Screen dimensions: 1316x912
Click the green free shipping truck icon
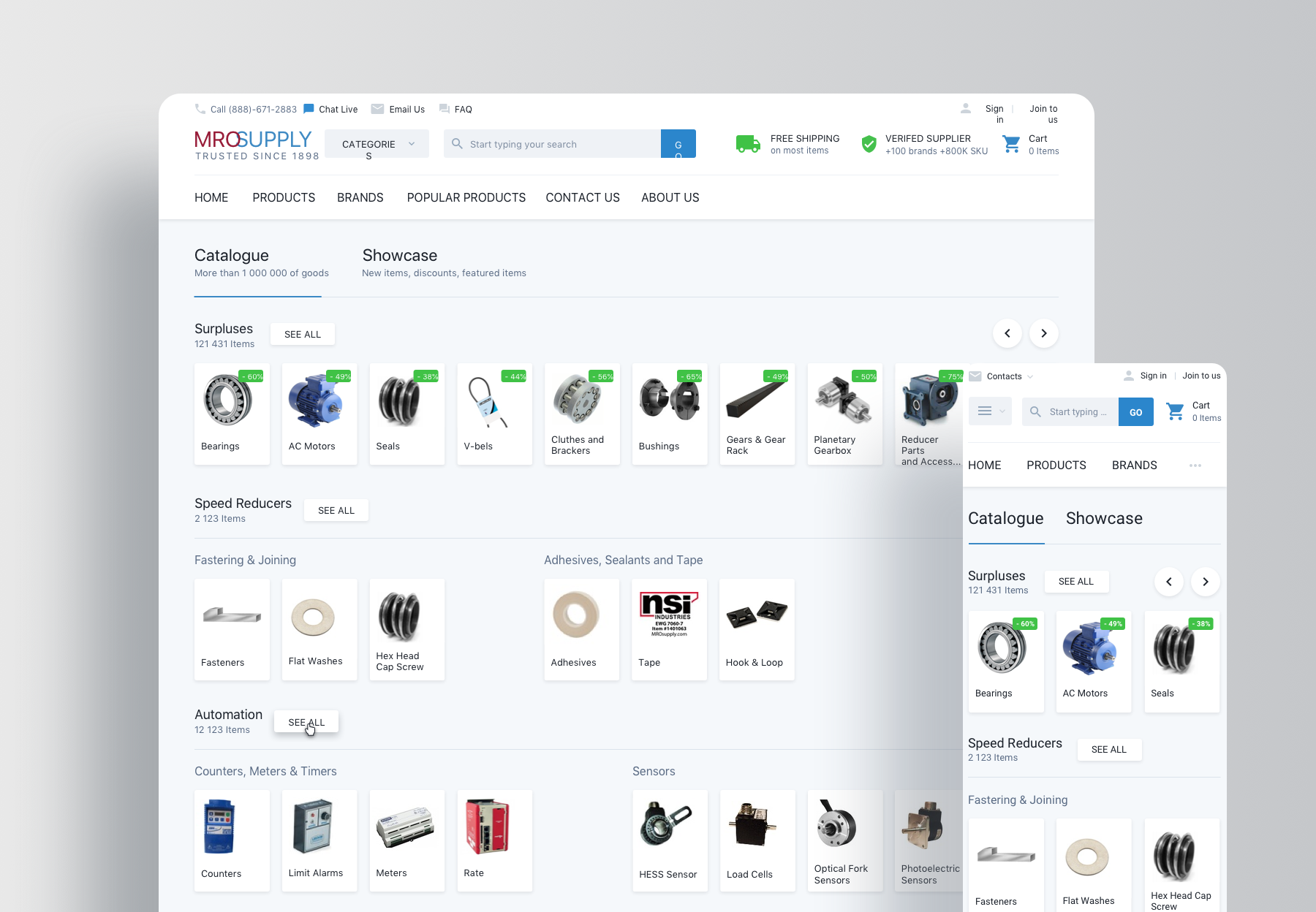pos(748,144)
